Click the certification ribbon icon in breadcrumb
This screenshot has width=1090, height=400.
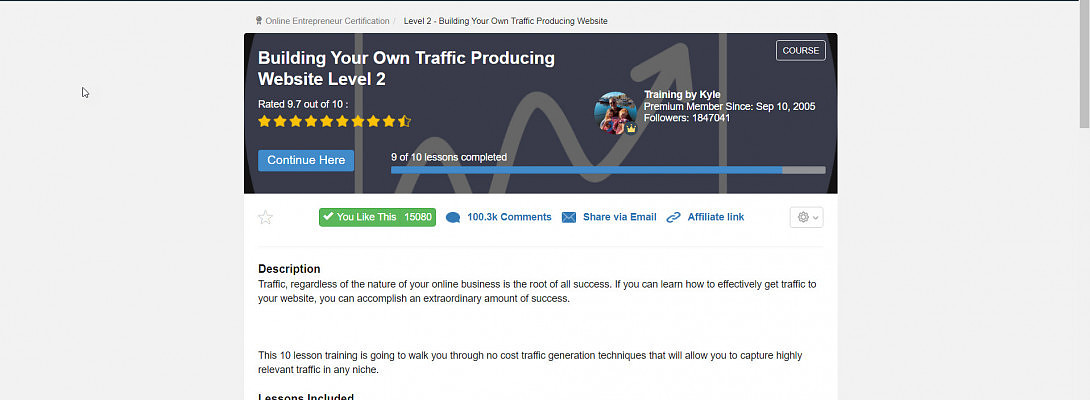click(x=259, y=21)
